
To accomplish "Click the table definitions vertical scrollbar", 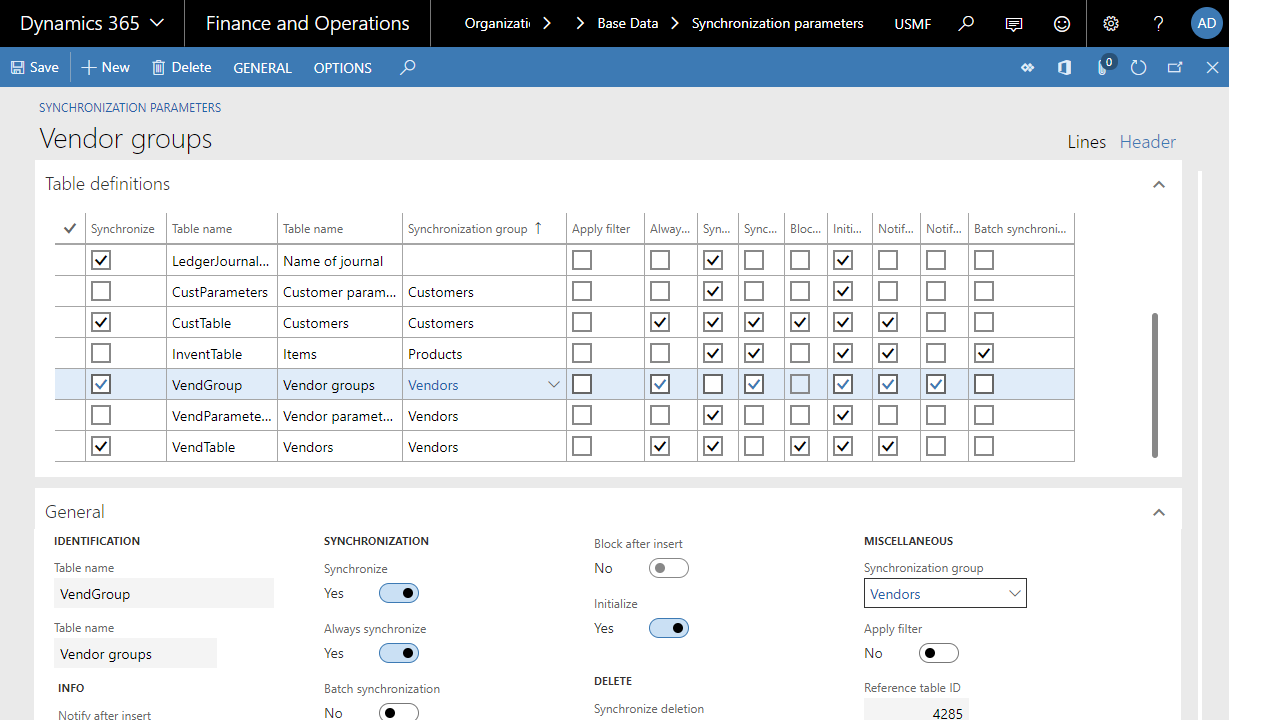I will point(1155,385).
